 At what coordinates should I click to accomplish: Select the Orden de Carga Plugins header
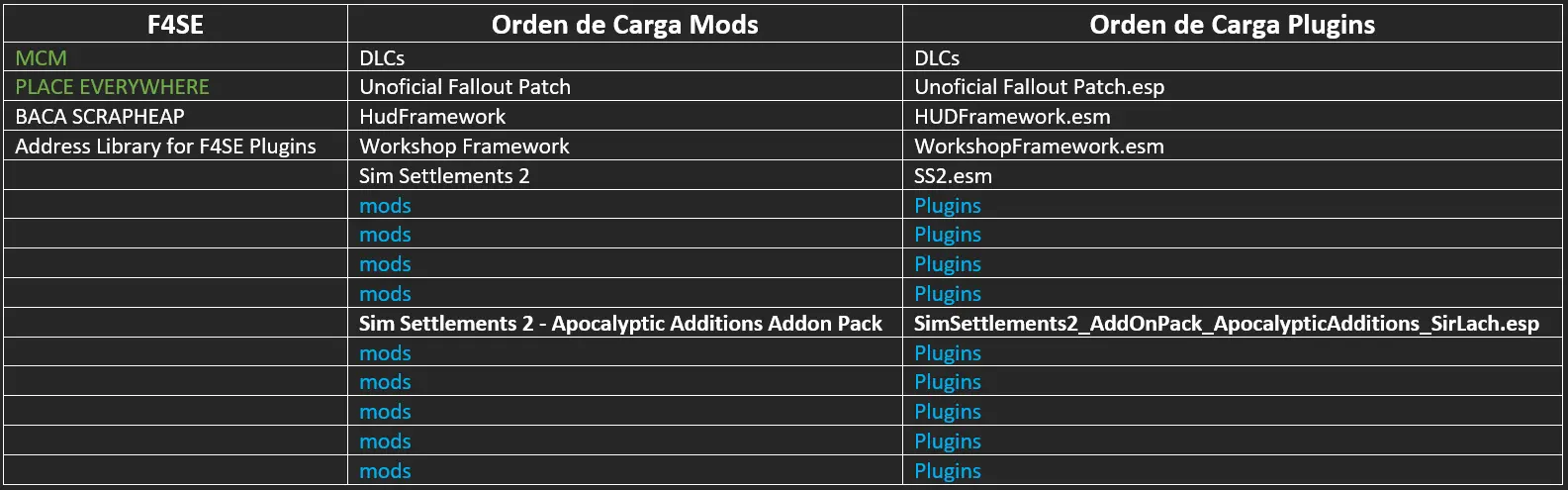[1232, 25]
